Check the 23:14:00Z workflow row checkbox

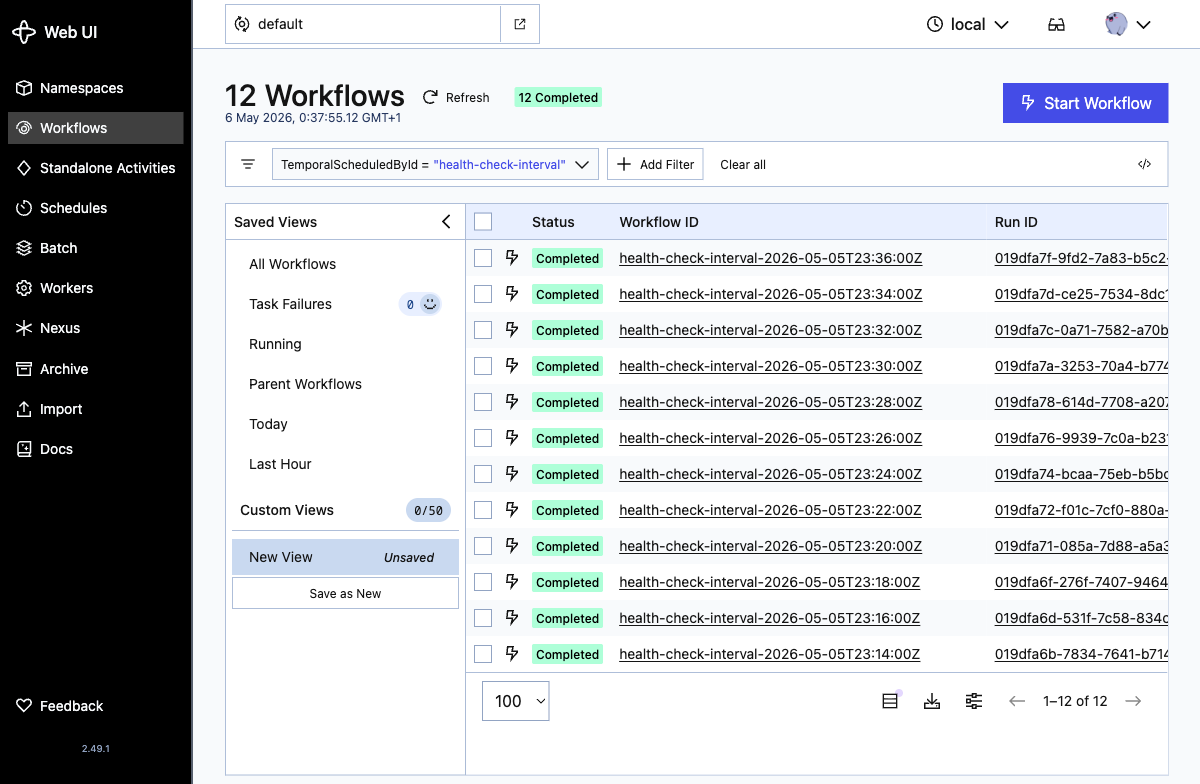tap(483, 654)
